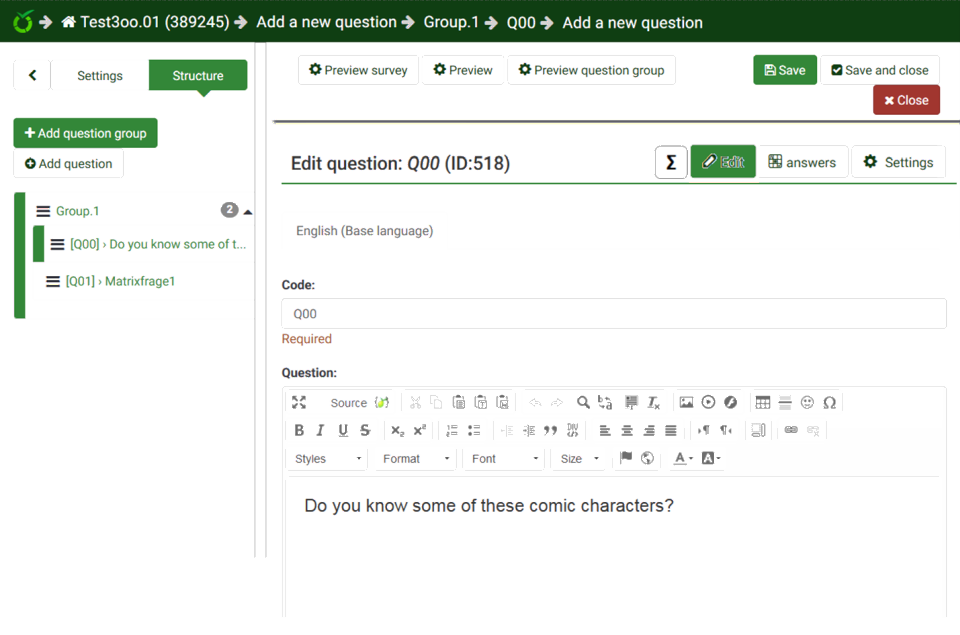Image resolution: width=960 pixels, height=635 pixels.
Task: Collapse the sidebar with back chevron
Action: [32, 75]
